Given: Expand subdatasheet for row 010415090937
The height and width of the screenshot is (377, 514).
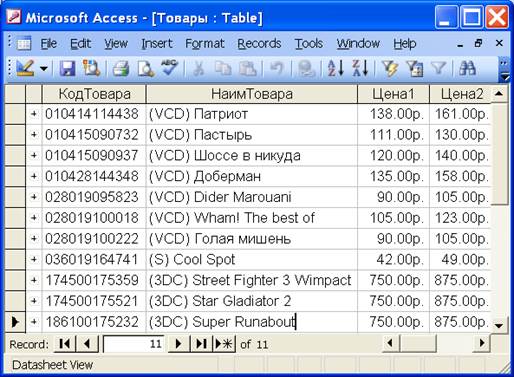Looking at the screenshot, I should click(34, 155).
